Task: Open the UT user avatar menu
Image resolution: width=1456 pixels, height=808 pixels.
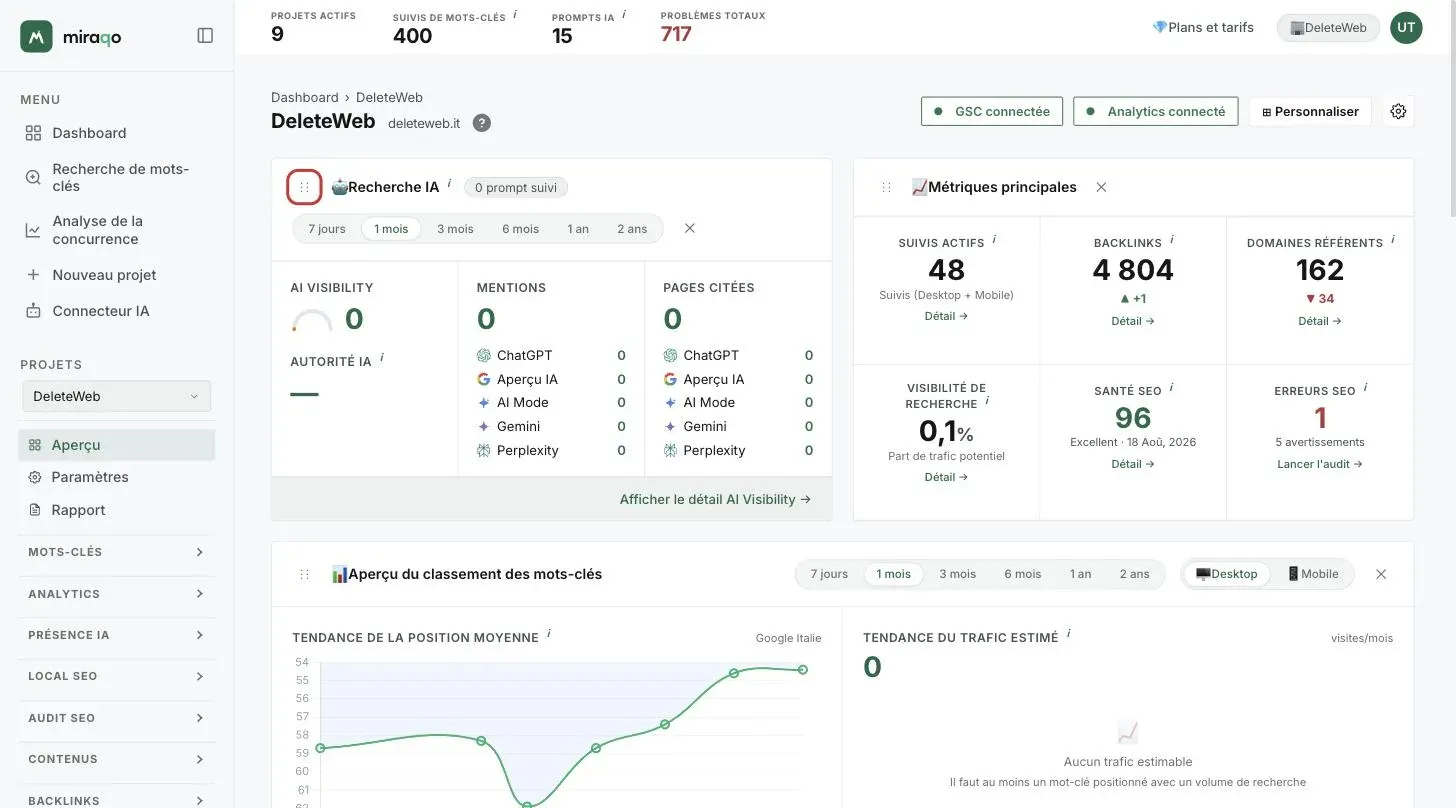Action: coord(1406,28)
